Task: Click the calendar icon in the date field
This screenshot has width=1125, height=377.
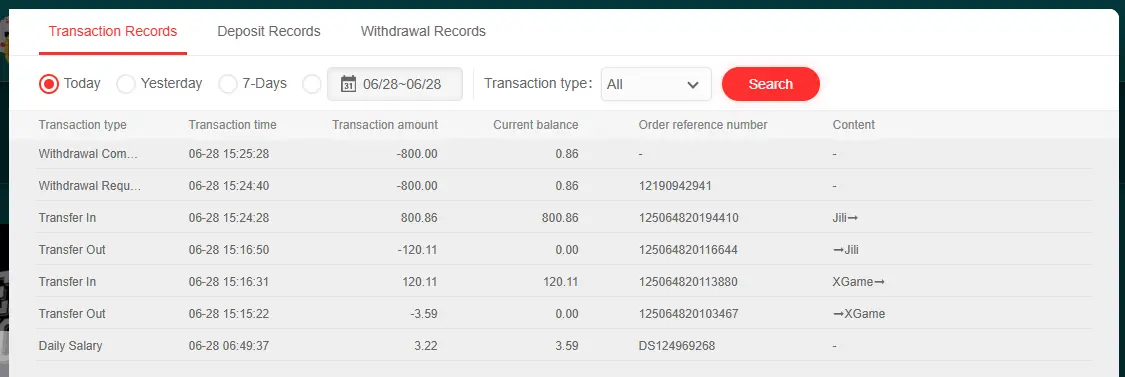Action: pos(349,83)
